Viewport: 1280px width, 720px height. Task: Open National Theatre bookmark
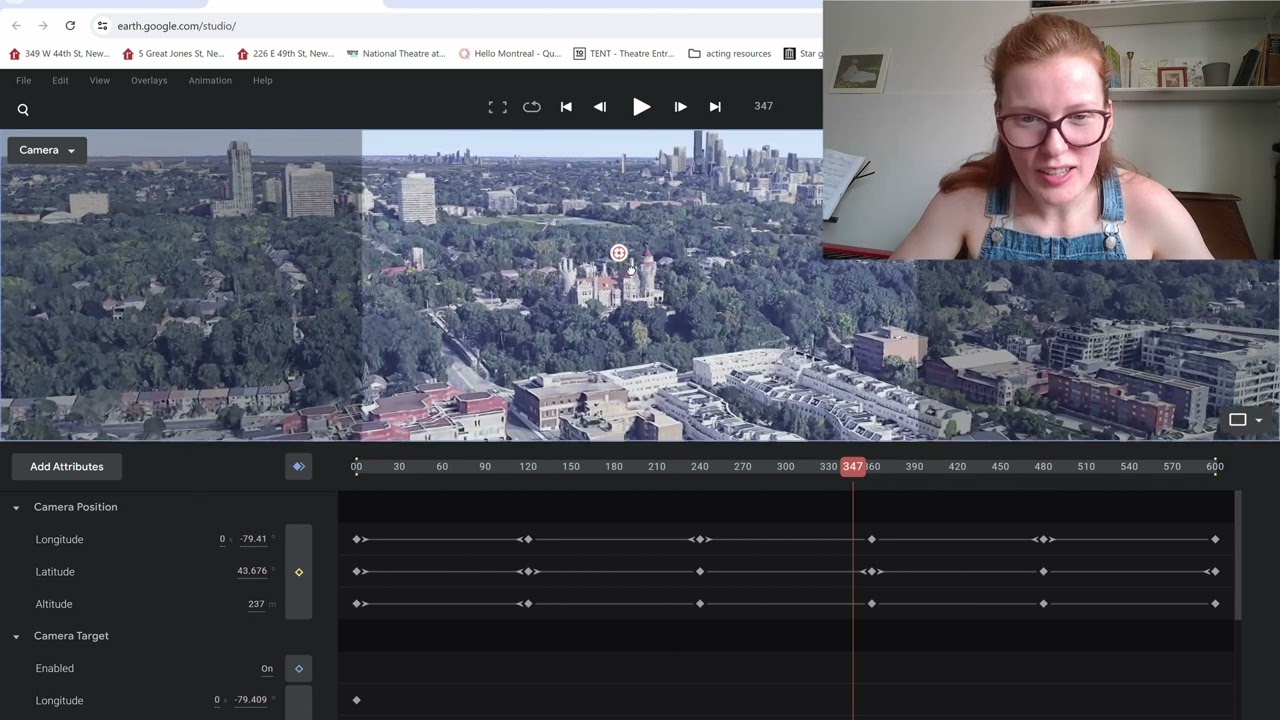click(396, 53)
